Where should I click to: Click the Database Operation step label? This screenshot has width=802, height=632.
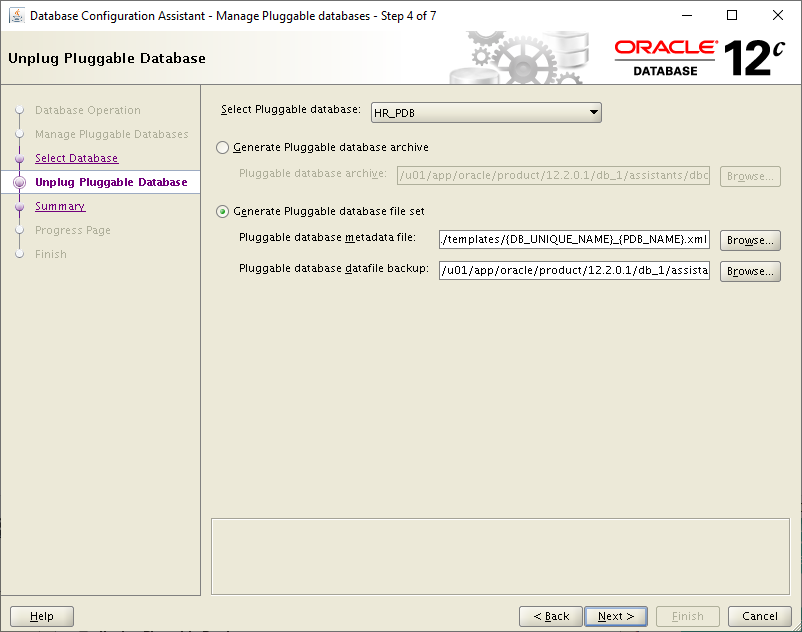click(x=87, y=110)
